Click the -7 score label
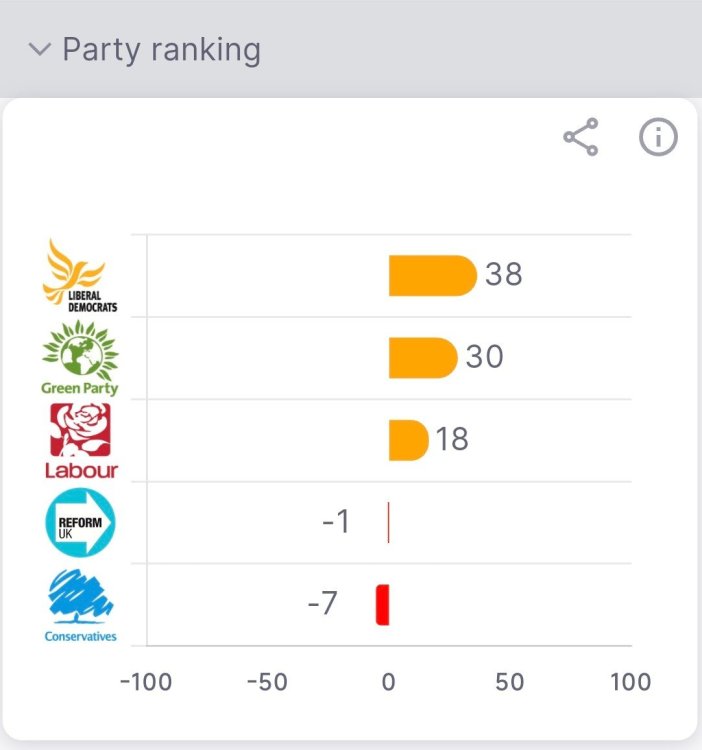702x750 pixels. point(322,605)
